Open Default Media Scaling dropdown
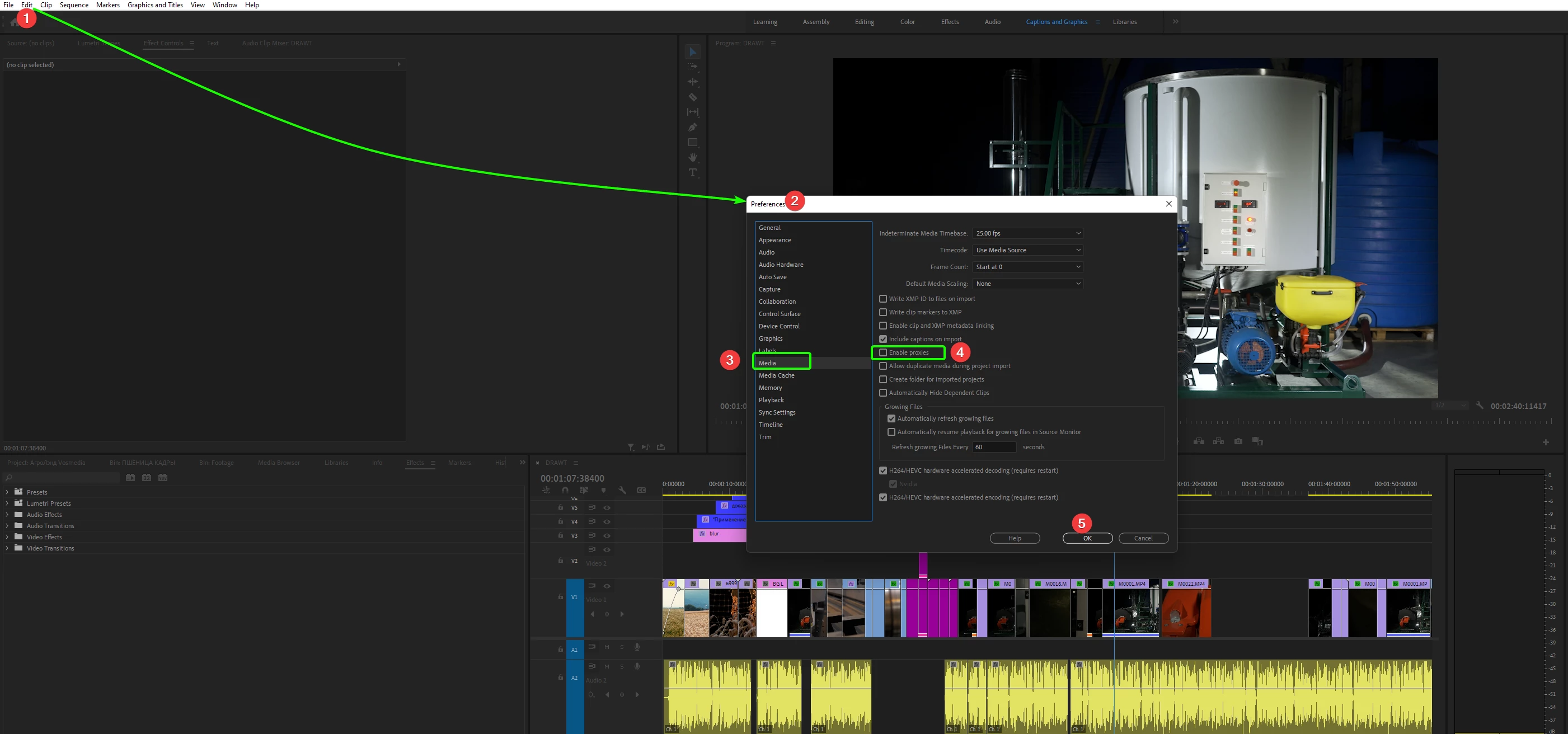Screen dimensions: 1568x734 pos(1027,284)
